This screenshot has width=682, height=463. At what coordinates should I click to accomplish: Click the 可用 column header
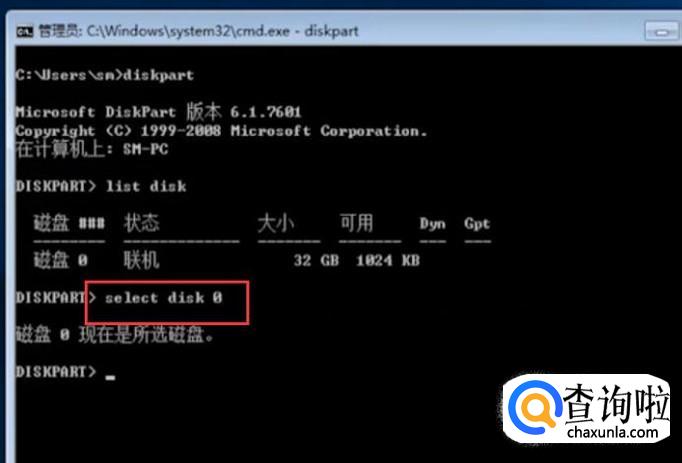[x=357, y=223]
